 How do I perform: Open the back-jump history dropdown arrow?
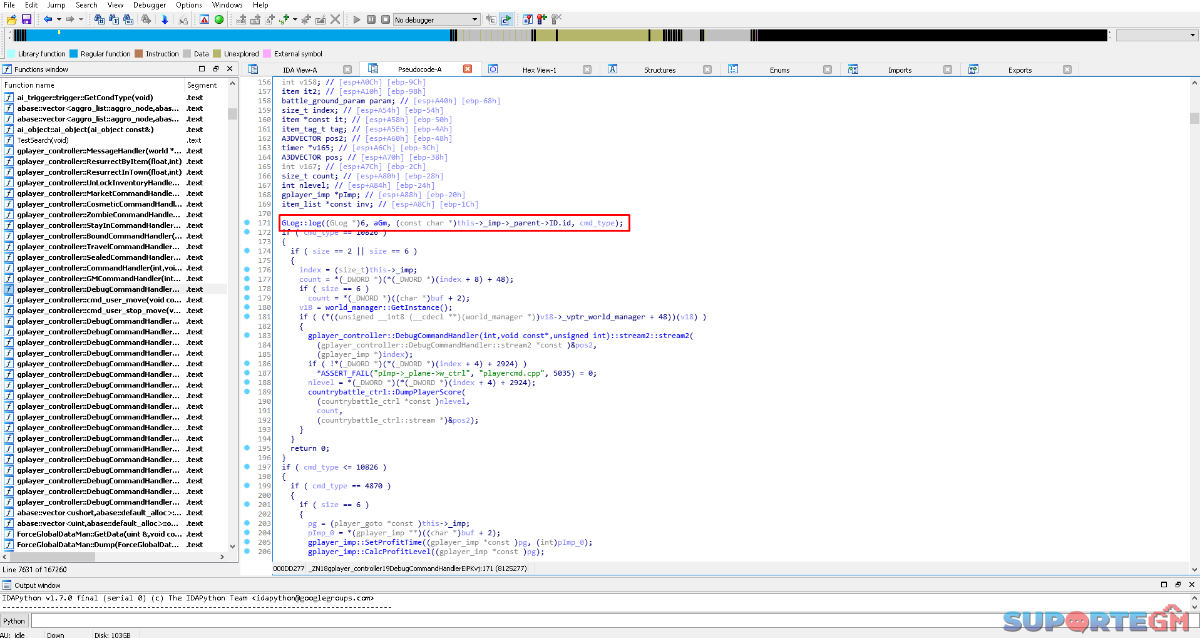coord(59,19)
